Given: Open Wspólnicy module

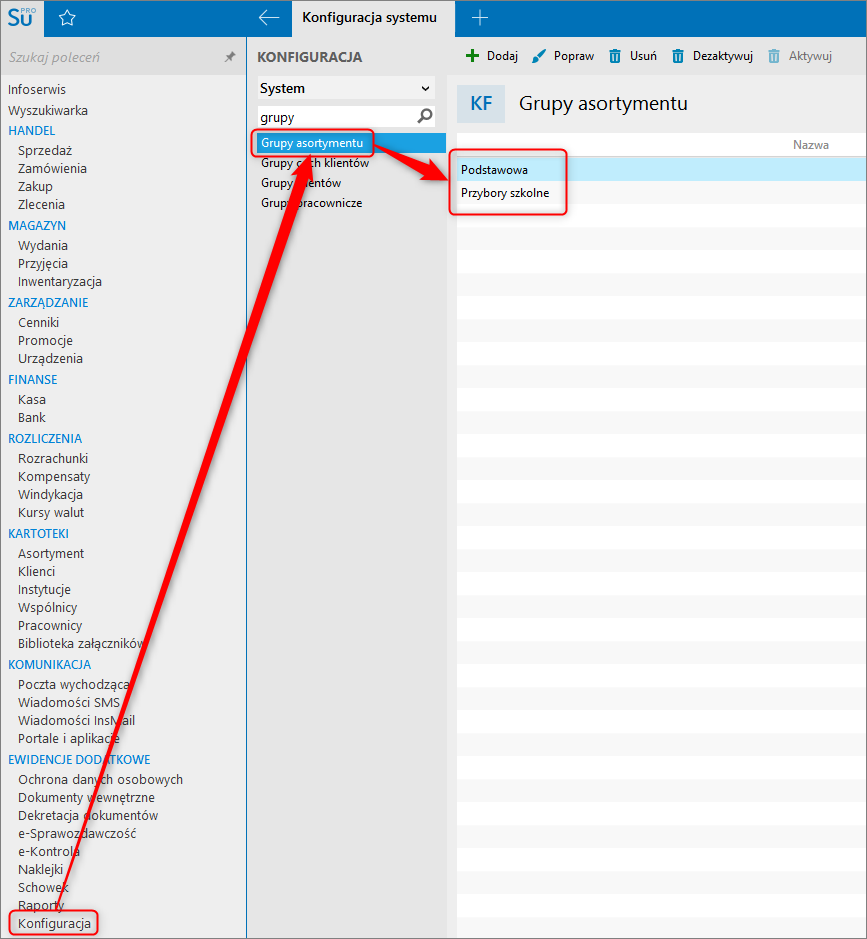Looking at the screenshot, I should tap(47, 607).
